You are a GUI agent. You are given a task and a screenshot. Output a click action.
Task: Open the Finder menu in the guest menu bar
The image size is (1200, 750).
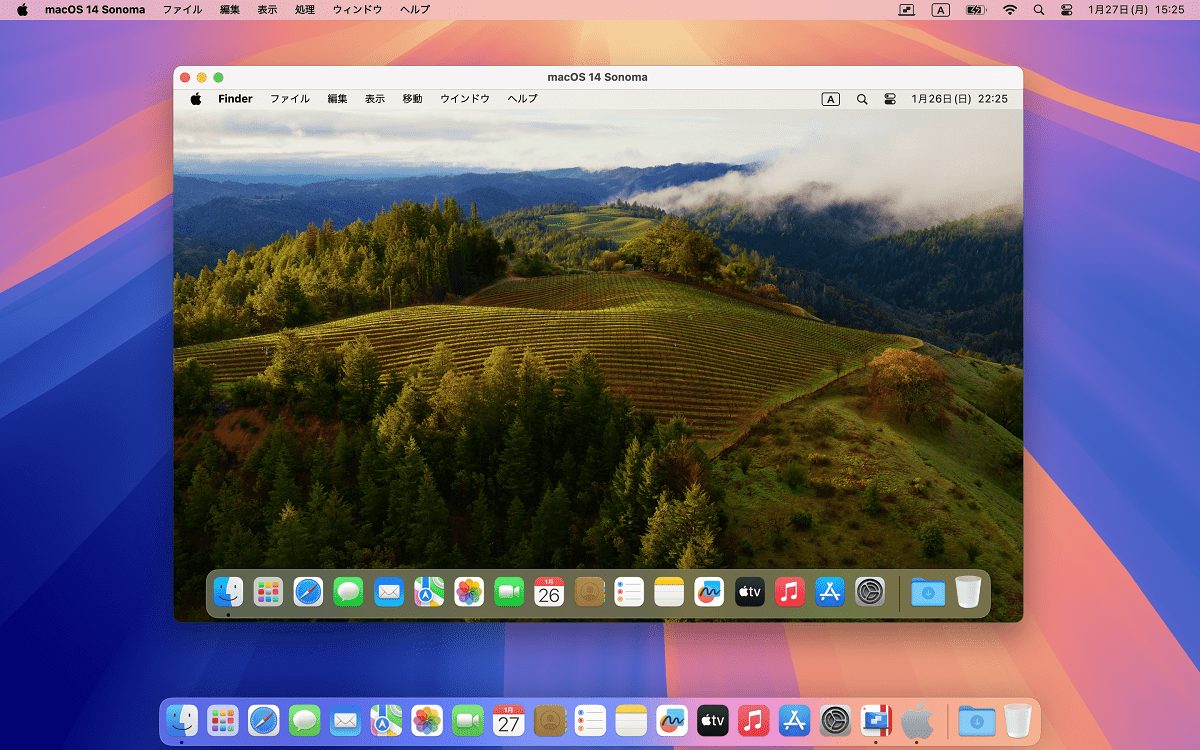[235, 99]
